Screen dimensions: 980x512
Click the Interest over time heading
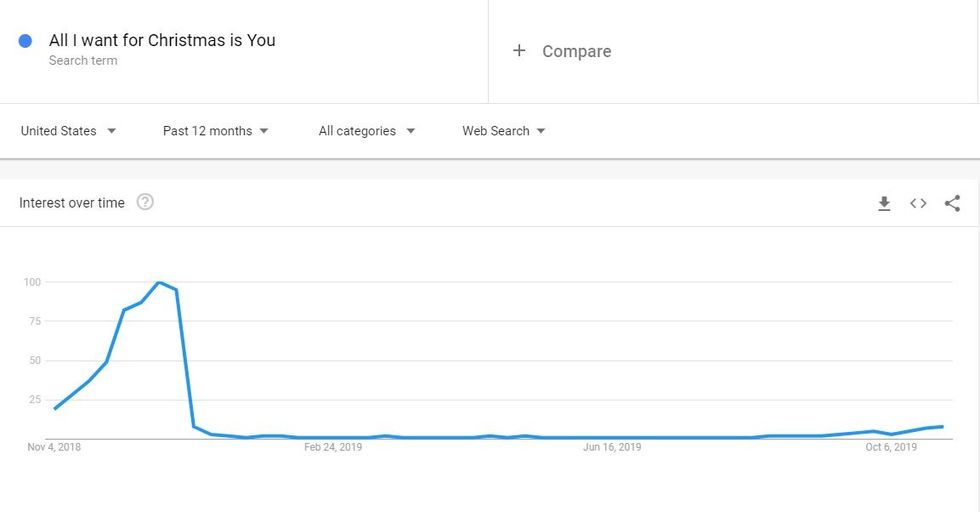coord(72,203)
